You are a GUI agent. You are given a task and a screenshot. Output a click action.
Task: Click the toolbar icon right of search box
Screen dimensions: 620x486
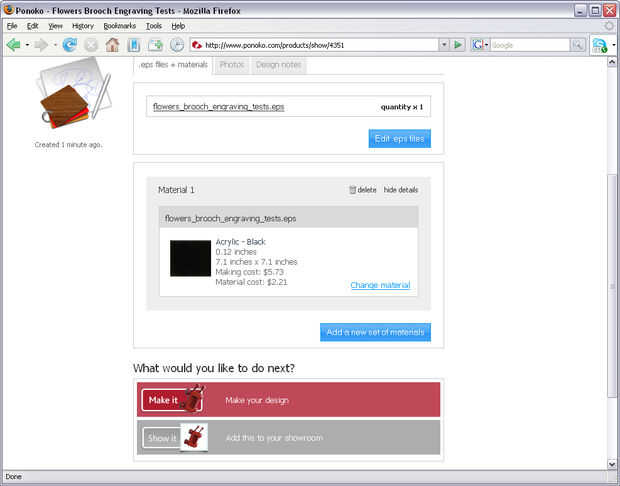point(599,45)
